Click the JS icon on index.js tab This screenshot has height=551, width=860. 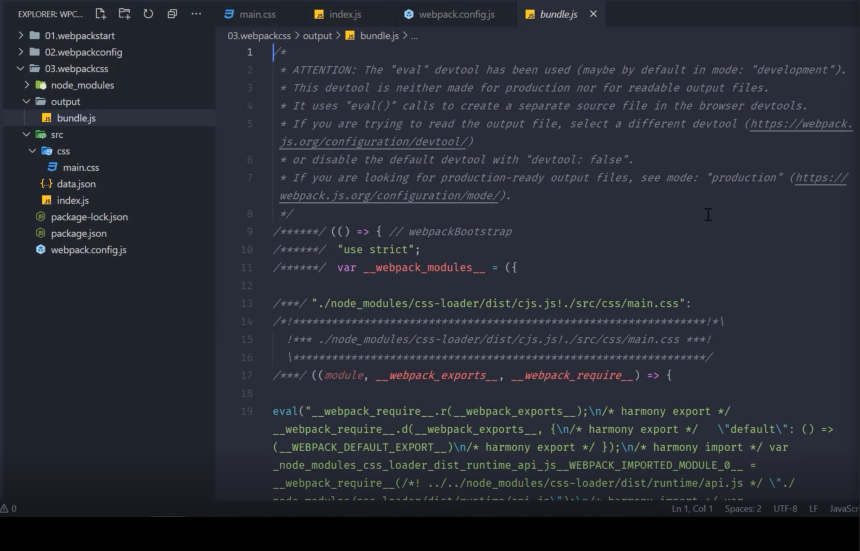319,14
